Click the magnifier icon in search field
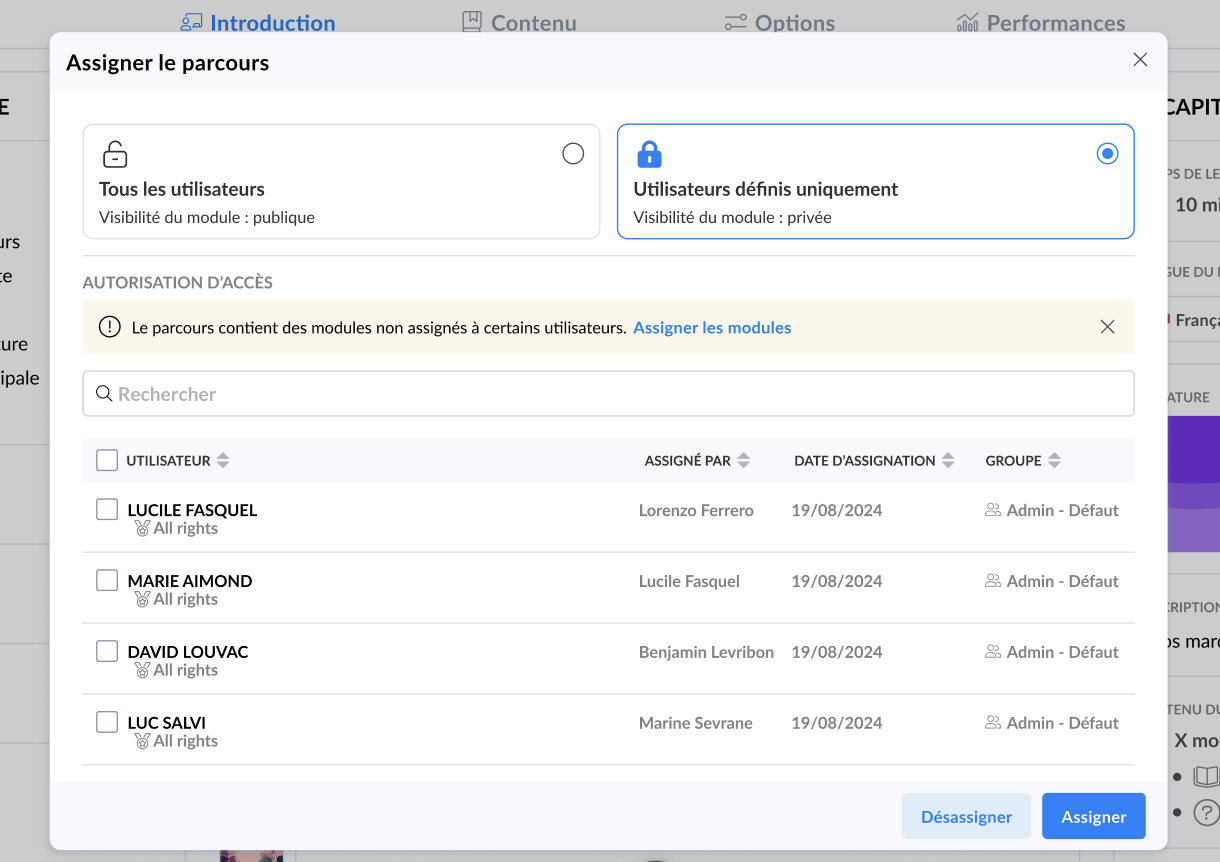This screenshot has height=862, width=1220. [103, 394]
